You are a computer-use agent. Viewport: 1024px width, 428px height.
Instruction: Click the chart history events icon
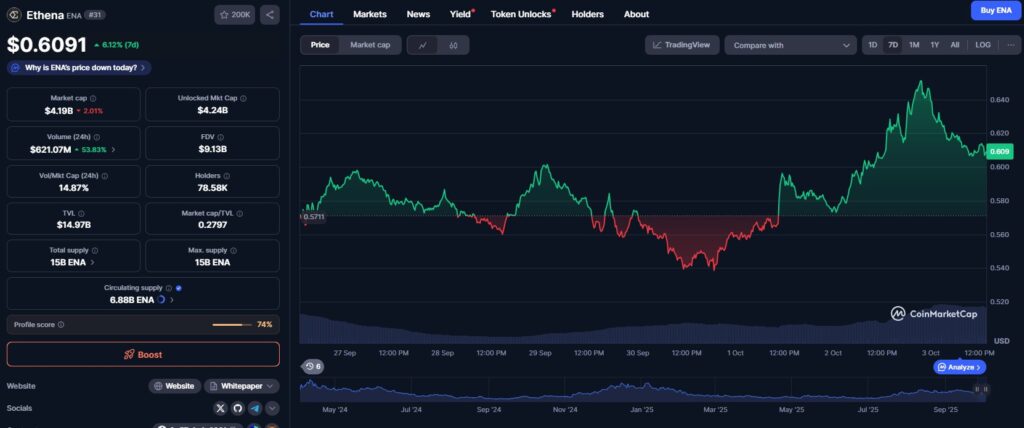coord(313,367)
